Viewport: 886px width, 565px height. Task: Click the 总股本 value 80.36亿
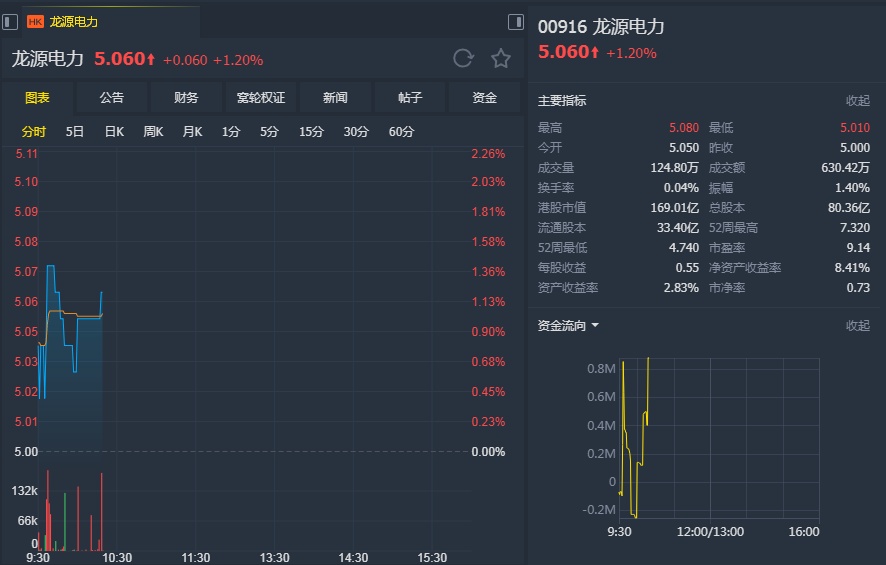click(849, 207)
